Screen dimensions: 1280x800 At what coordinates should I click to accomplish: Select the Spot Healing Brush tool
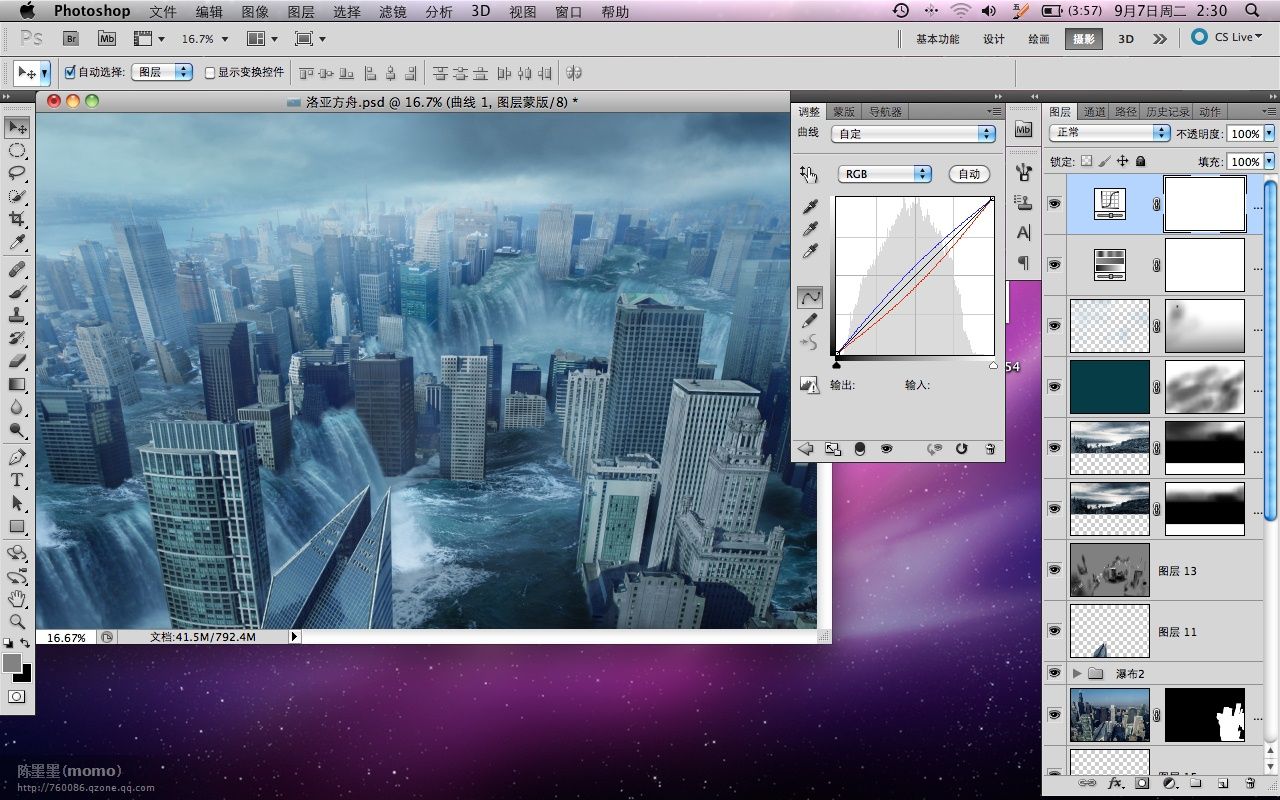17,270
